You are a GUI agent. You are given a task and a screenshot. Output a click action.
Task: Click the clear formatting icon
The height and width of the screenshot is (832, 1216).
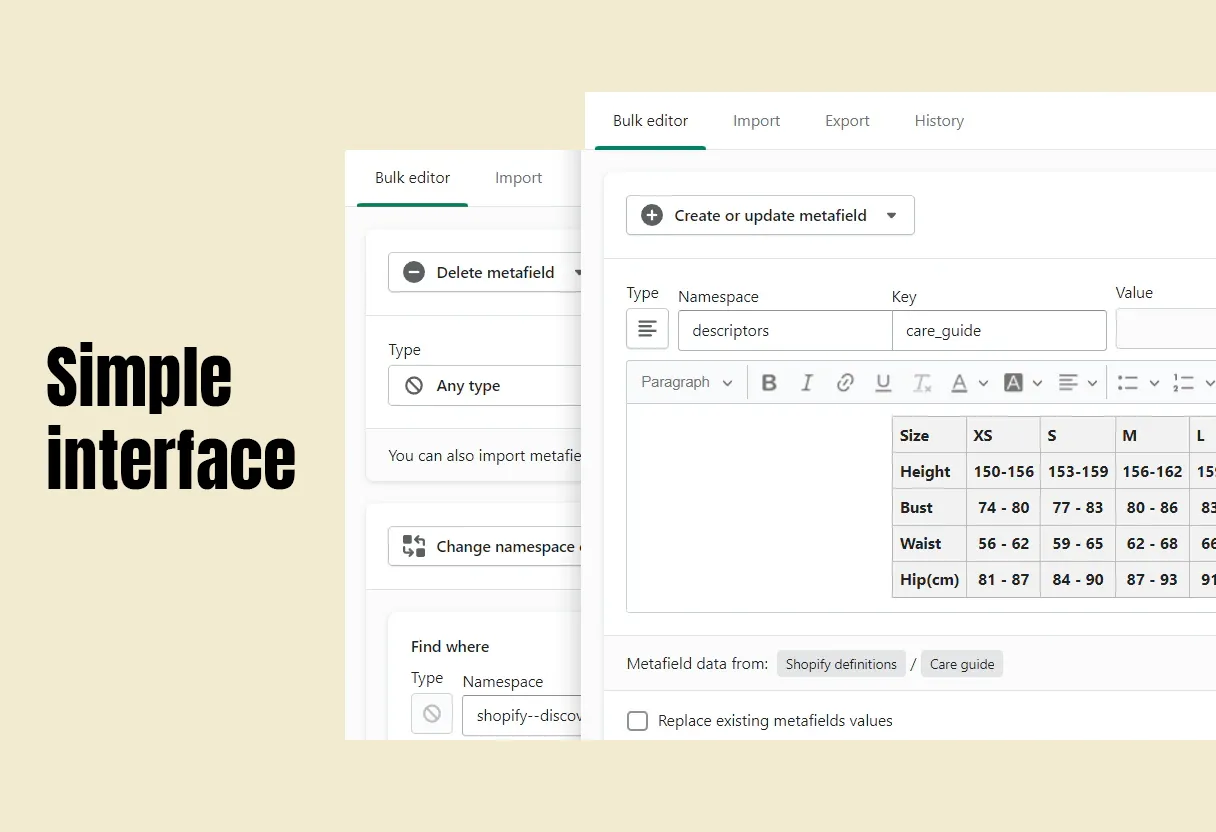tap(922, 383)
